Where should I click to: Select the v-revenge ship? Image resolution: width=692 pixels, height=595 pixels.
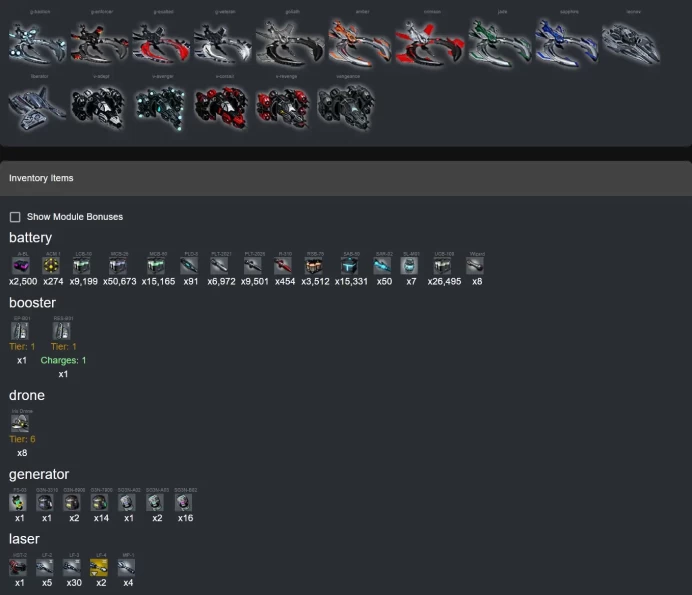coord(282,108)
